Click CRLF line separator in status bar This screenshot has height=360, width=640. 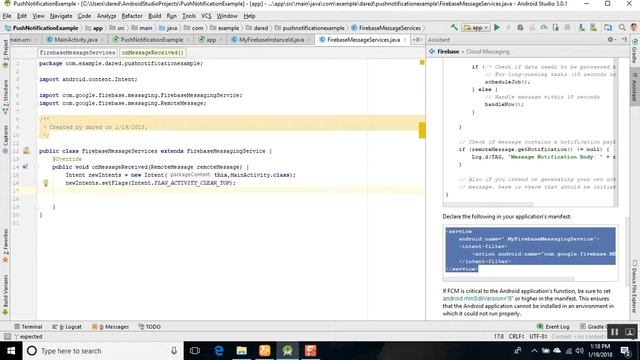click(x=517, y=336)
